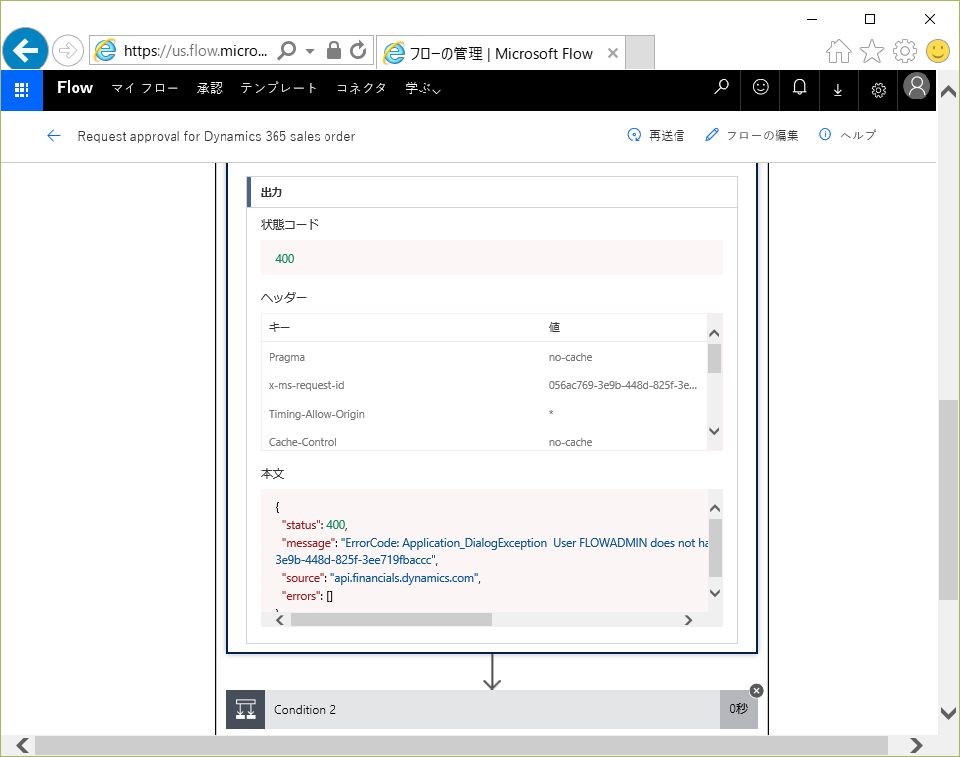
Task: Click the Timing-Allow-Origin header key
Action: click(317, 414)
